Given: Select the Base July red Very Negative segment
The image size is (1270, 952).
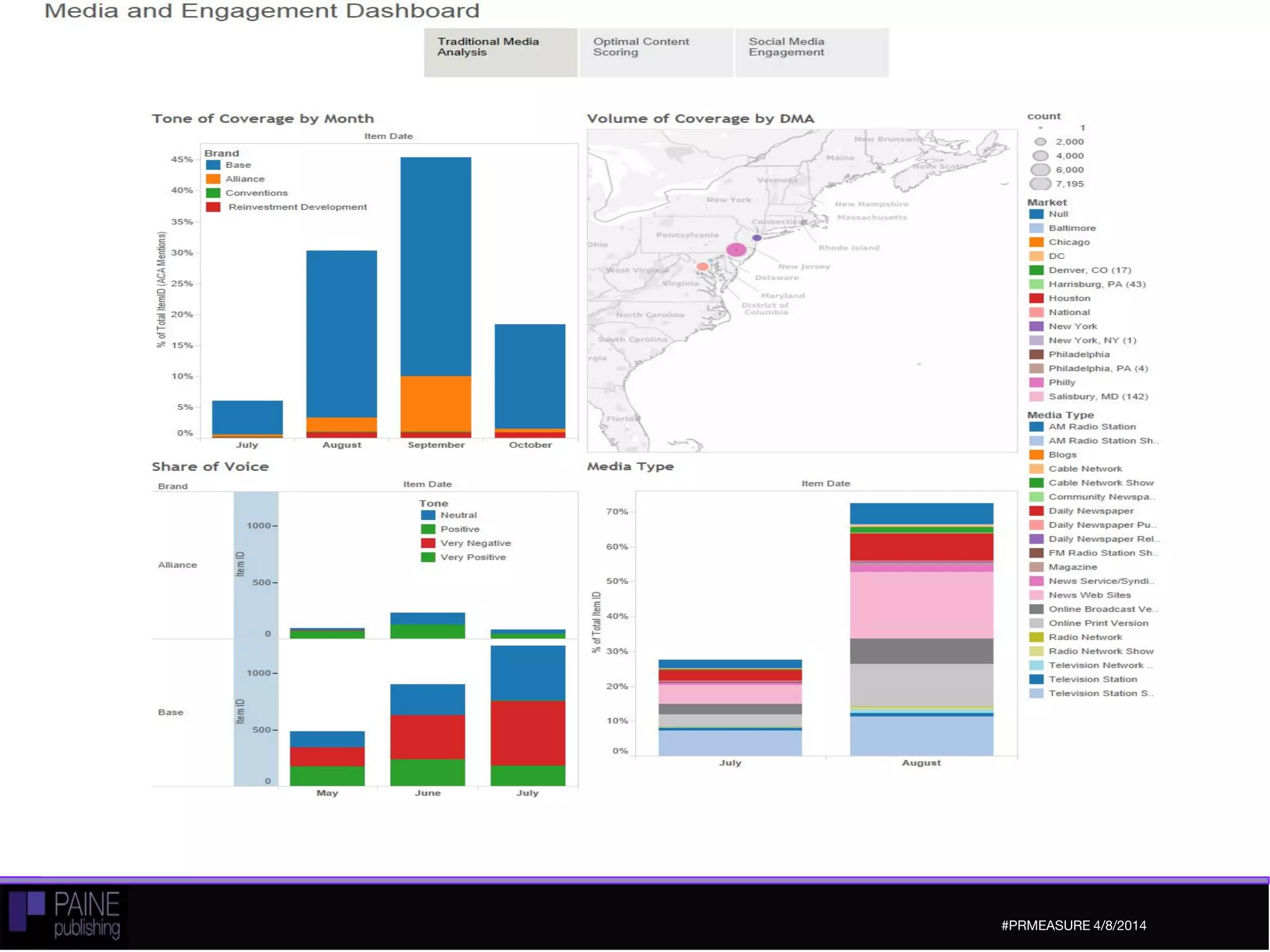Looking at the screenshot, I should coord(528,733).
